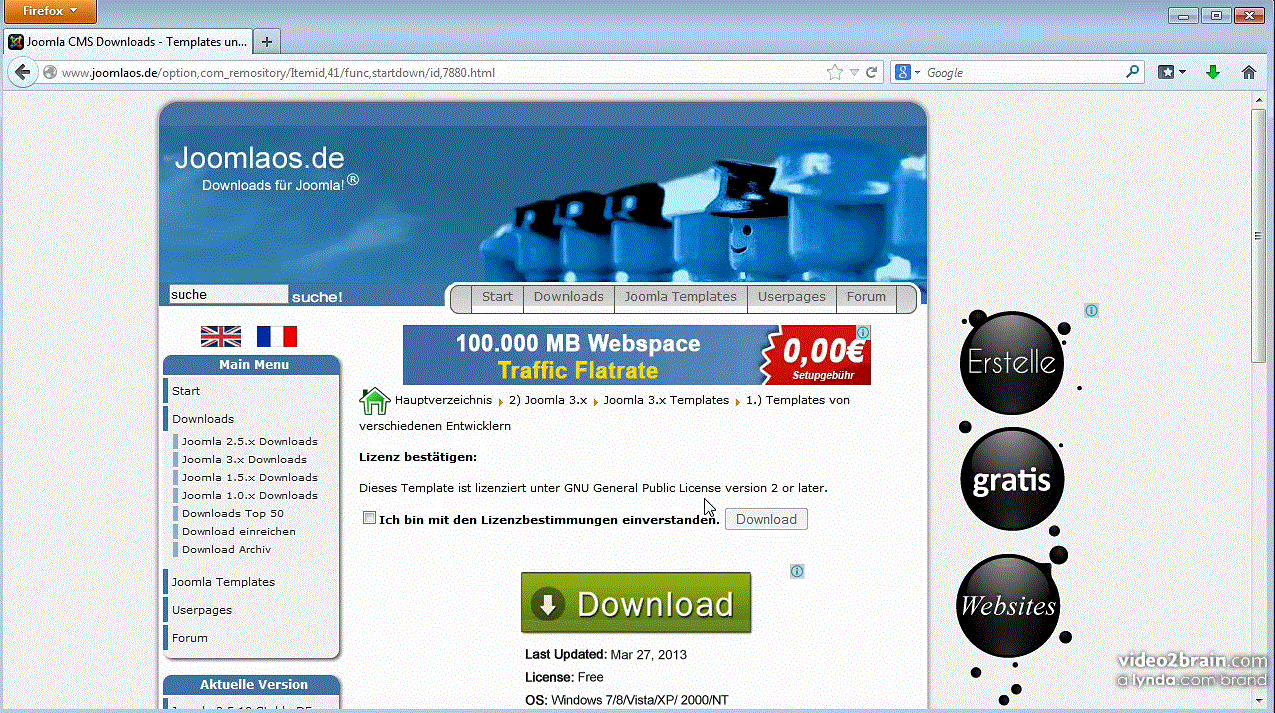Click the Websites black bubble ad
The image size is (1275, 713).
point(1008,606)
